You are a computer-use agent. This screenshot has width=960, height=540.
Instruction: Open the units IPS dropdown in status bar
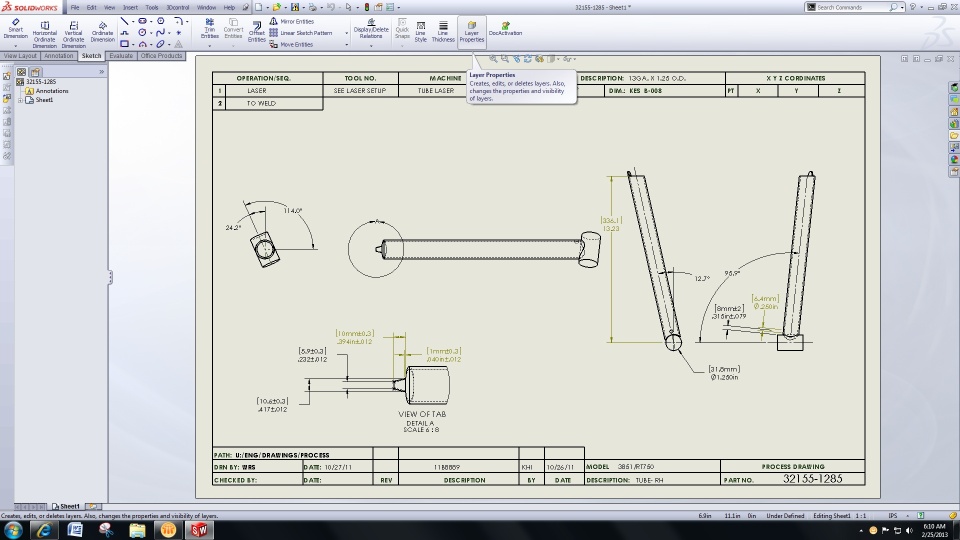pyautogui.click(x=907, y=516)
